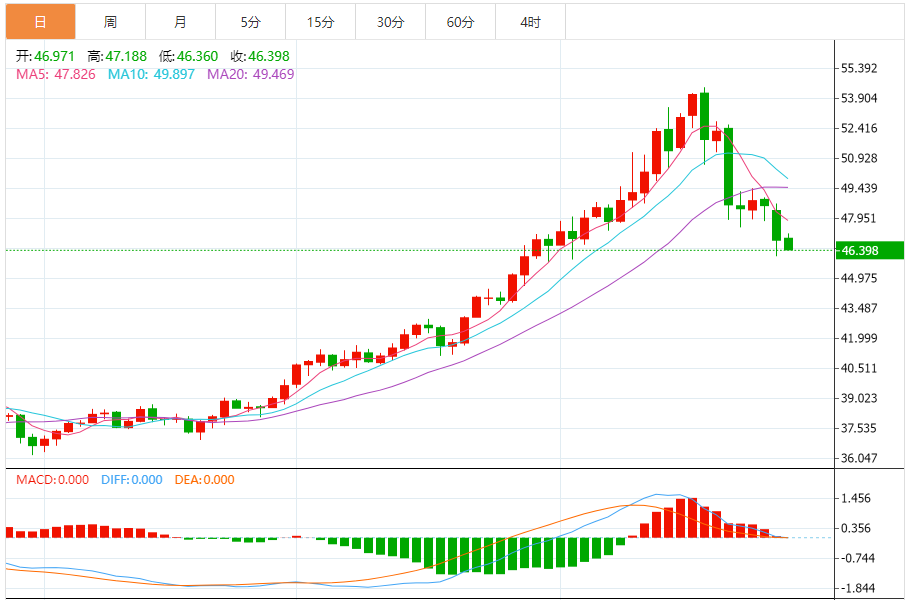Viewport: 909px width, 600px height.
Task: Open the 月 monthly chart tab
Action: point(180,21)
